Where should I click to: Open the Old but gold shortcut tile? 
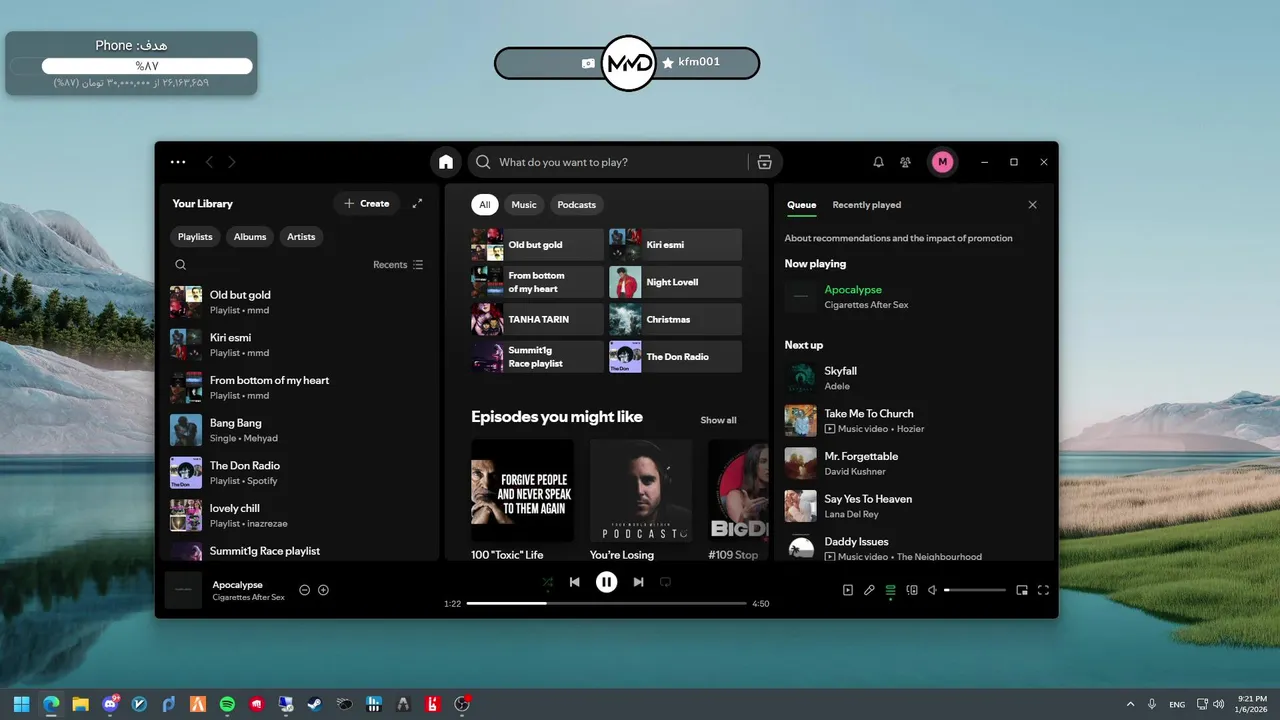pyautogui.click(x=537, y=245)
